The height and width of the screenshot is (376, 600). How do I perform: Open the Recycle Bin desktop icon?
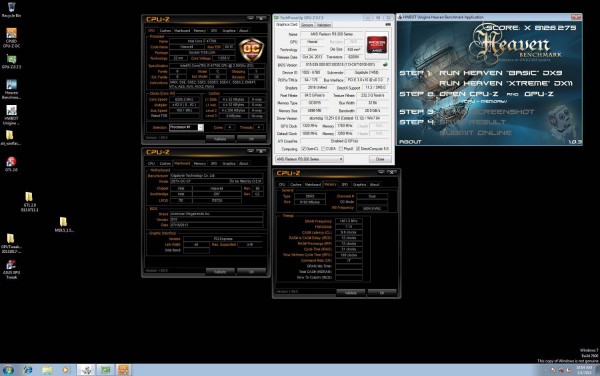pos(11,9)
